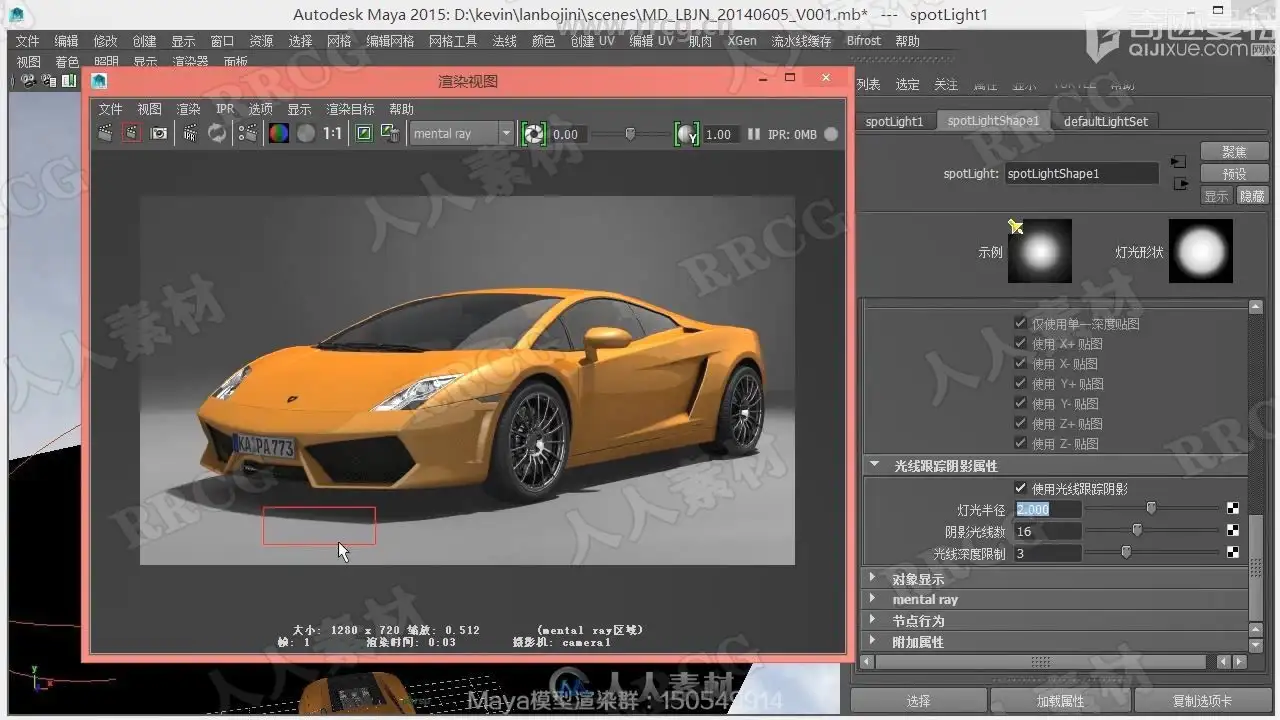Click the map button next to 灯光半径
This screenshot has width=1280, height=720.
click(x=1233, y=509)
